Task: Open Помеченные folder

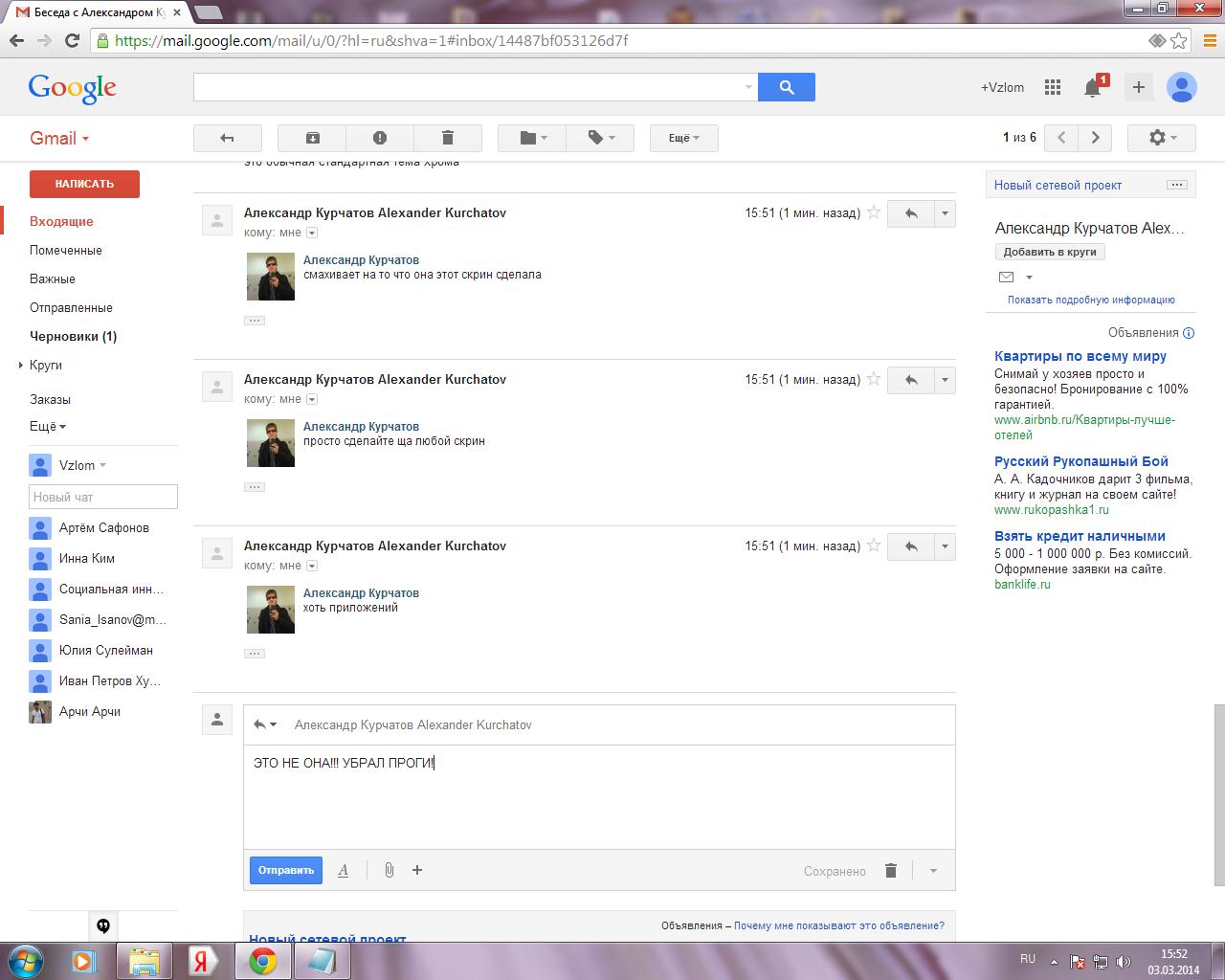Action: pyautogui.click(x=66, y=250)
